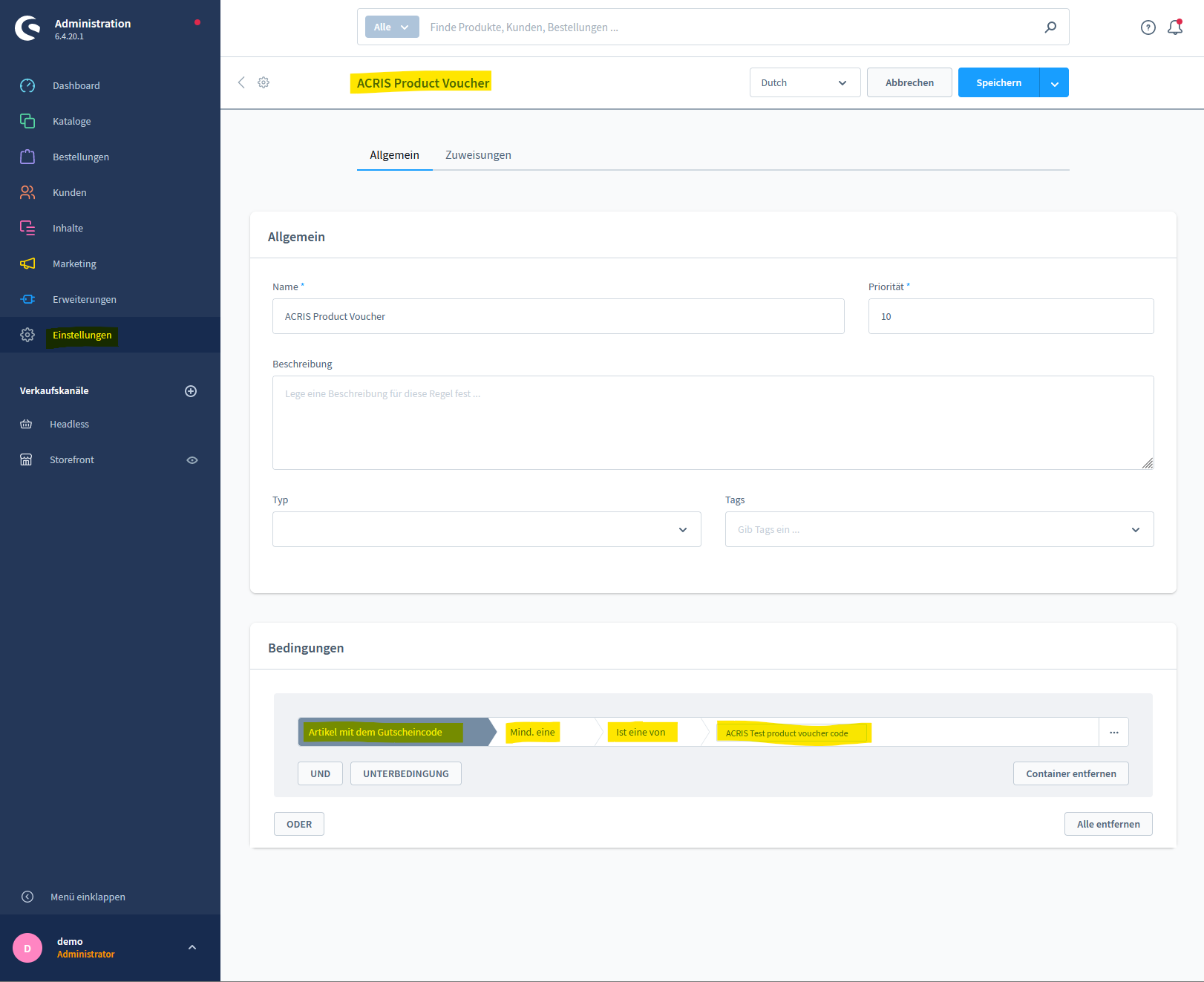Click the search magnifier icon

point(1050,27)
